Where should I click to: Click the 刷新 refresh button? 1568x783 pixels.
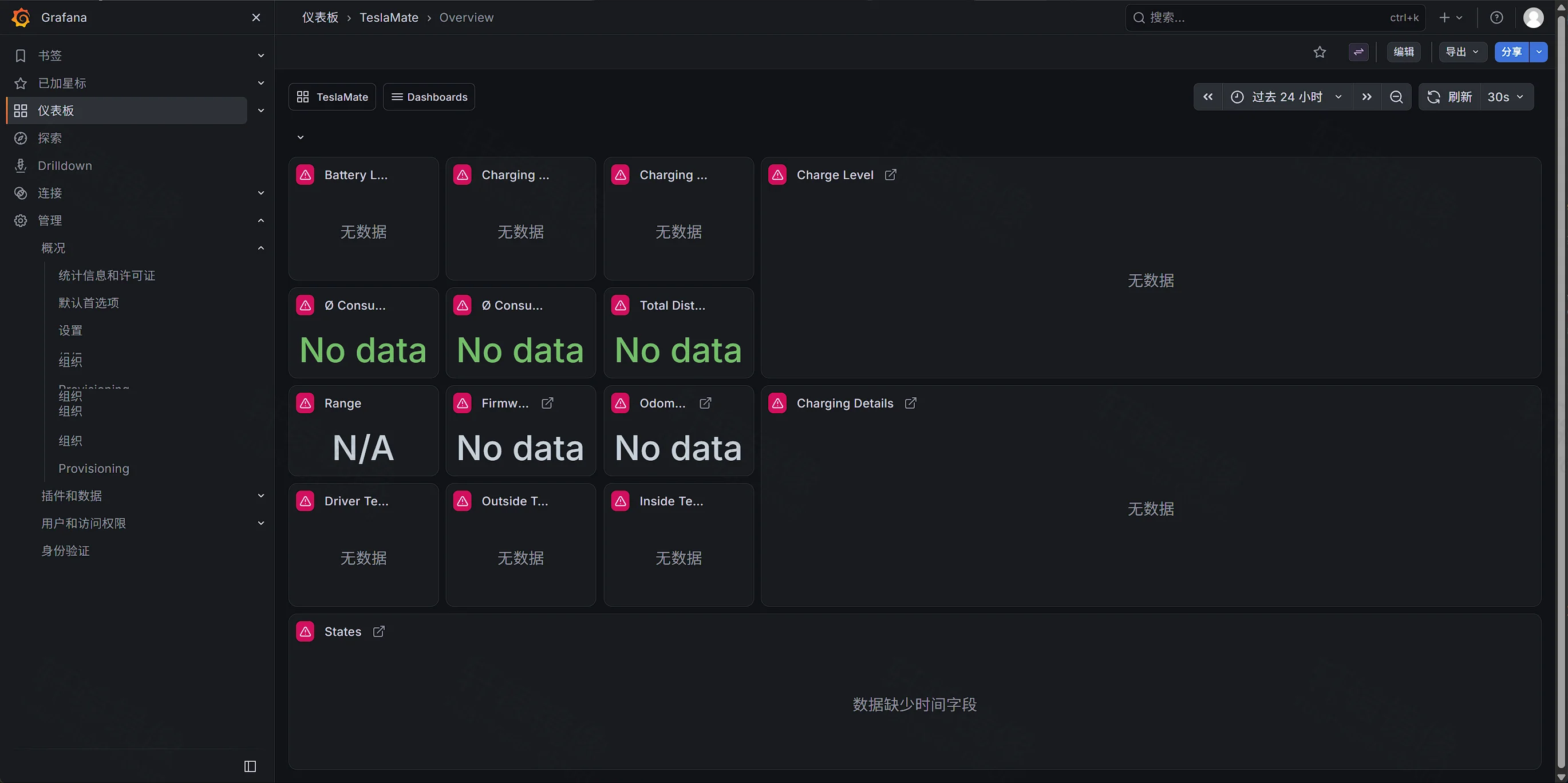(1450, 97)
